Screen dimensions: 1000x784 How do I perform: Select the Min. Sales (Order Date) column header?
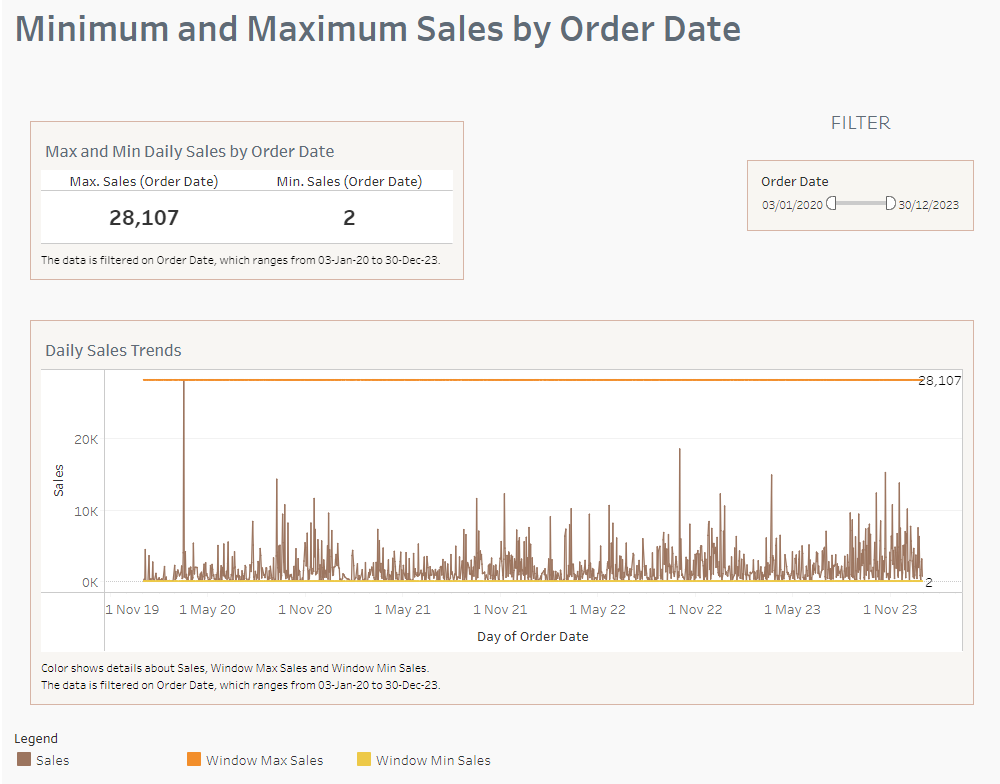click(x=349, y=181)
